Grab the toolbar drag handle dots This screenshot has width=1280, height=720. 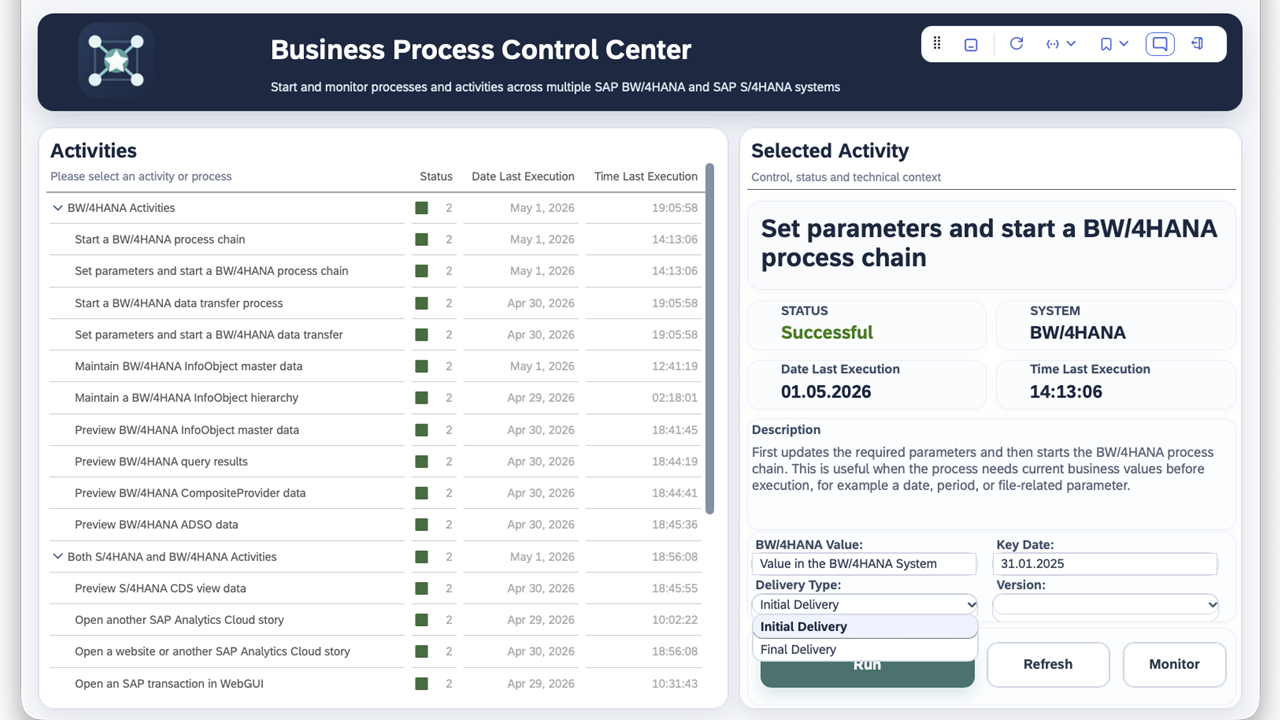tap(937, 43)
